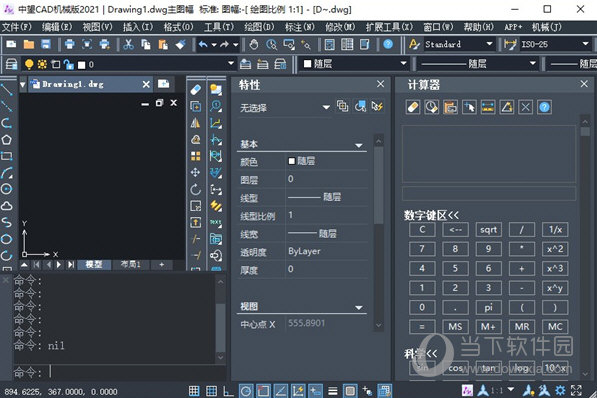597x398 pixels.
Task: Select the Move tool
Action: [x=195, y=173]
